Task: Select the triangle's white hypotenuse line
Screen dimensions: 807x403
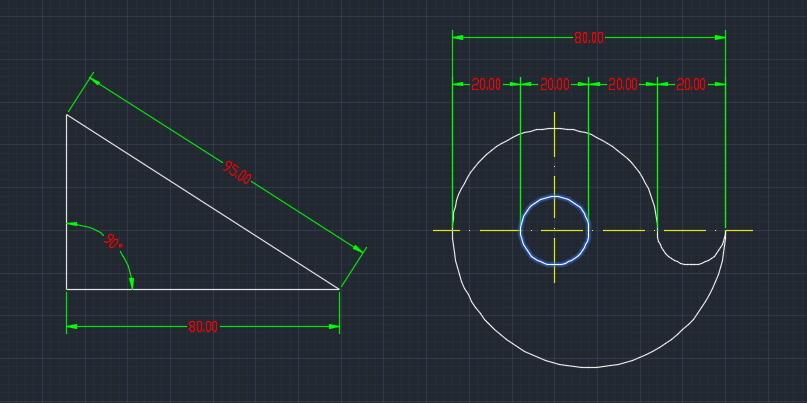Action: click(203, 202)
